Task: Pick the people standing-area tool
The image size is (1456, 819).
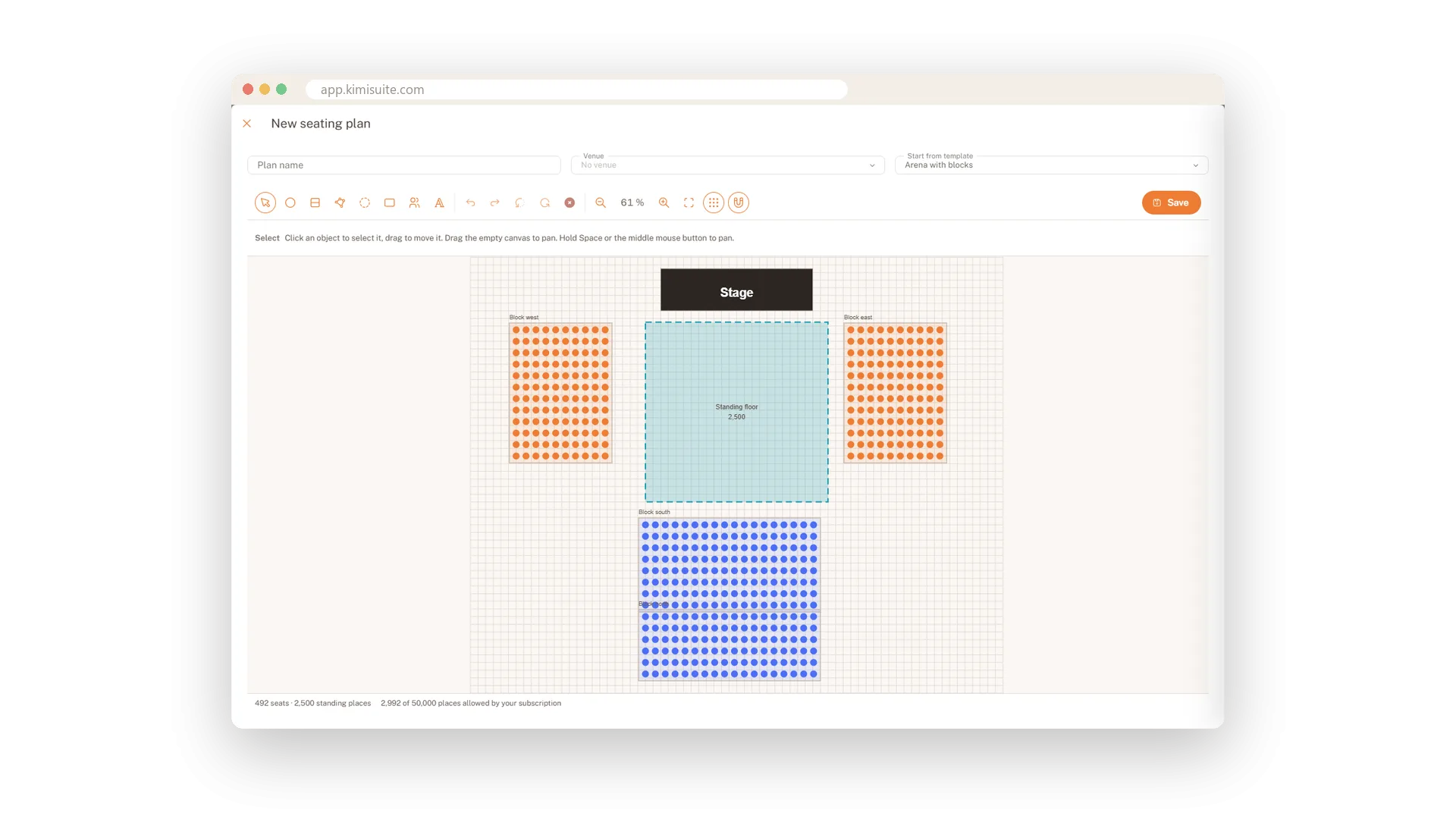Action: (x=414, y=202)
